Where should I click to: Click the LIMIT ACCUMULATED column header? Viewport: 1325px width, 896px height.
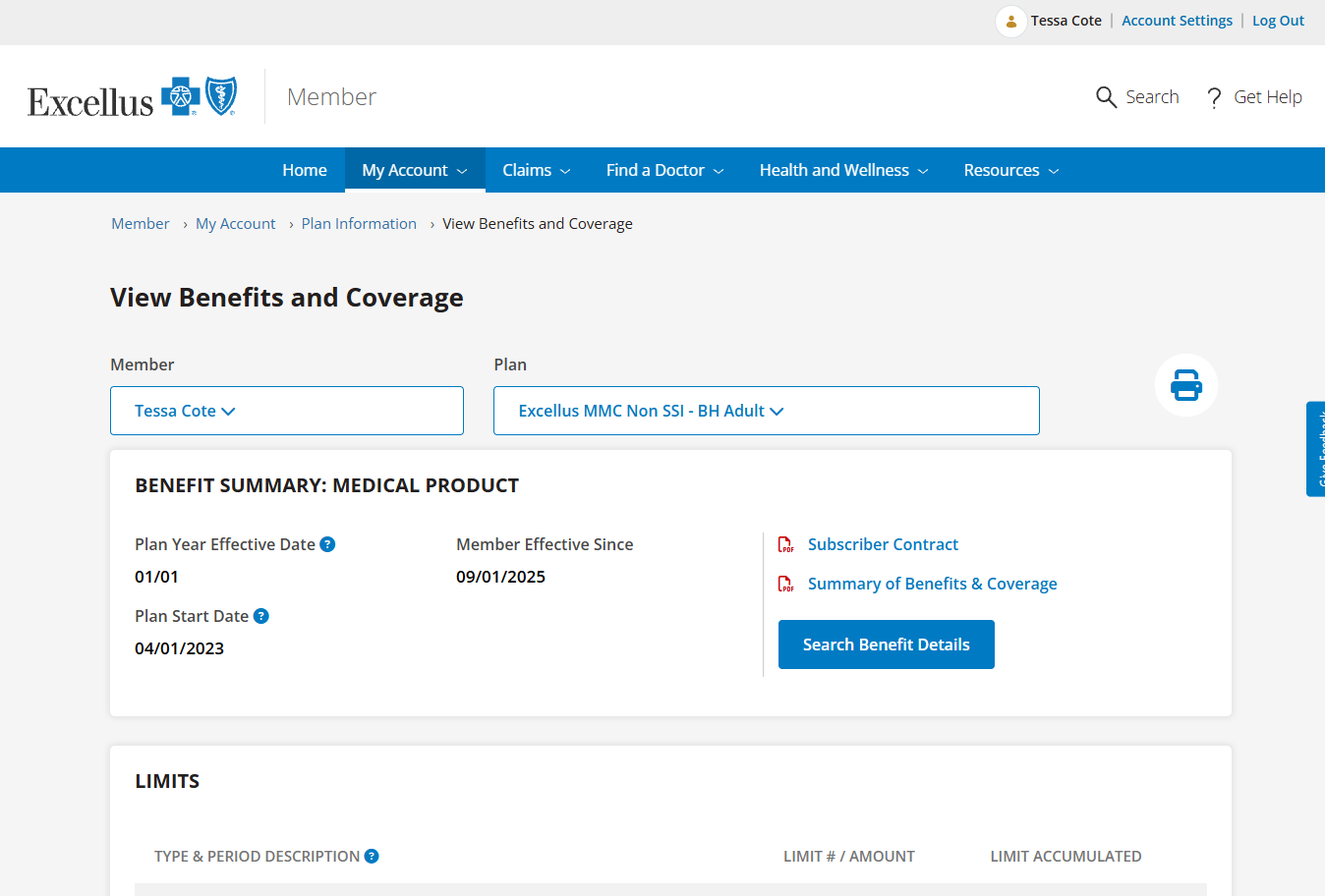[1066, 857]
